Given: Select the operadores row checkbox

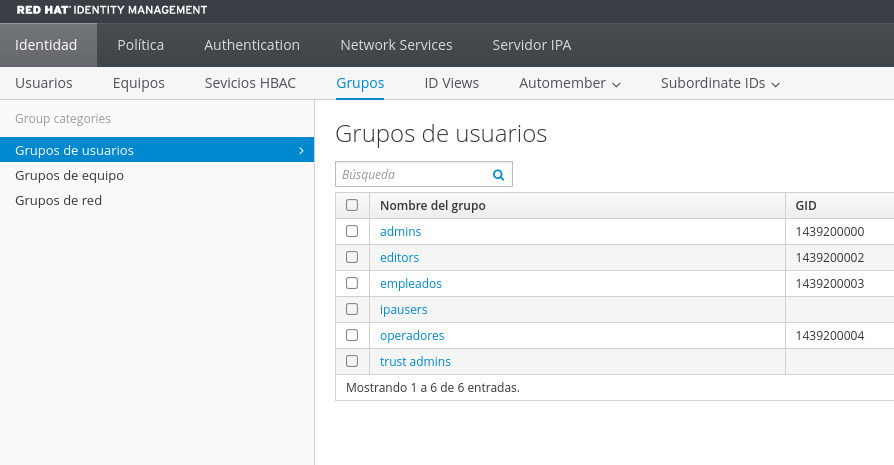Looking at the screenshot, I should (x=352, y=335).
